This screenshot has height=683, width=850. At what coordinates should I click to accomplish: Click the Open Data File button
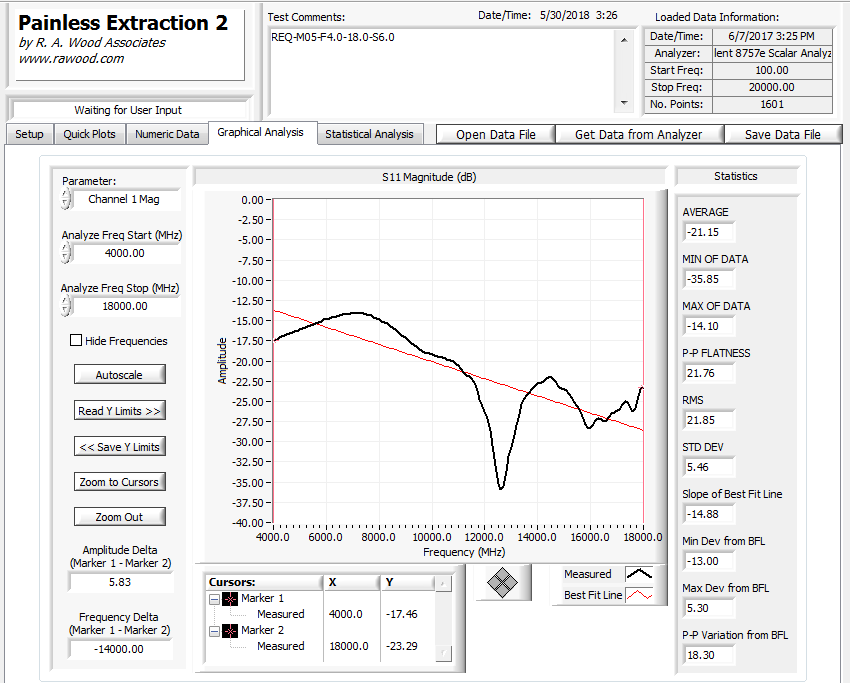click(495, 134)
